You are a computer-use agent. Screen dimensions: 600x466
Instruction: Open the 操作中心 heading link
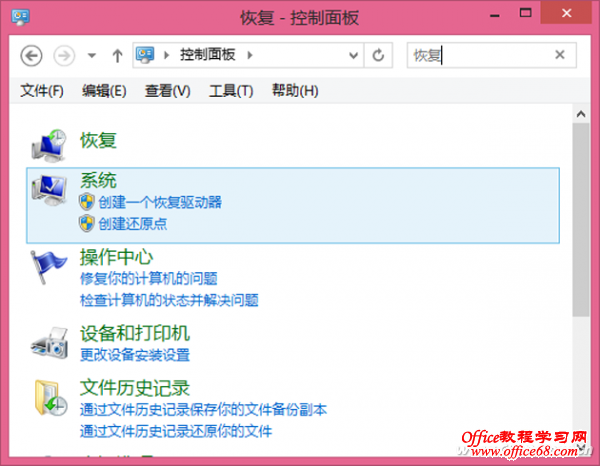[117, 257]
